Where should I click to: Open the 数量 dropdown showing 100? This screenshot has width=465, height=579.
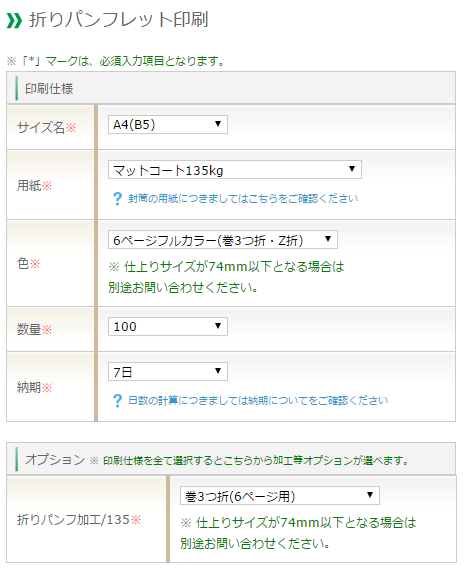168,326
